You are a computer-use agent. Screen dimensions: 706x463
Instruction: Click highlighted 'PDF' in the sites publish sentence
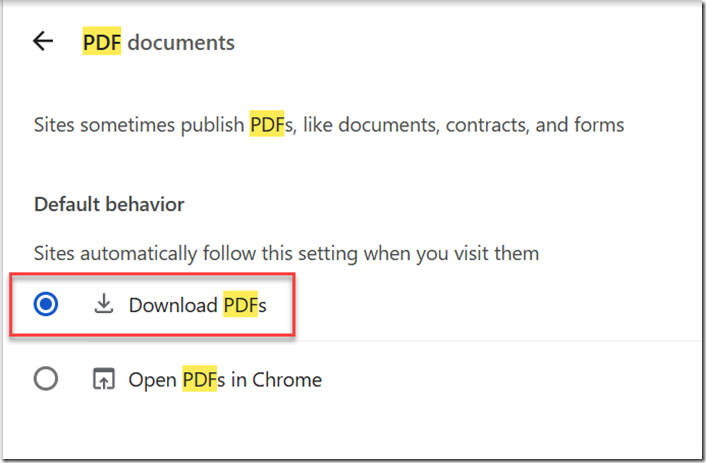(x=267, y=124)
